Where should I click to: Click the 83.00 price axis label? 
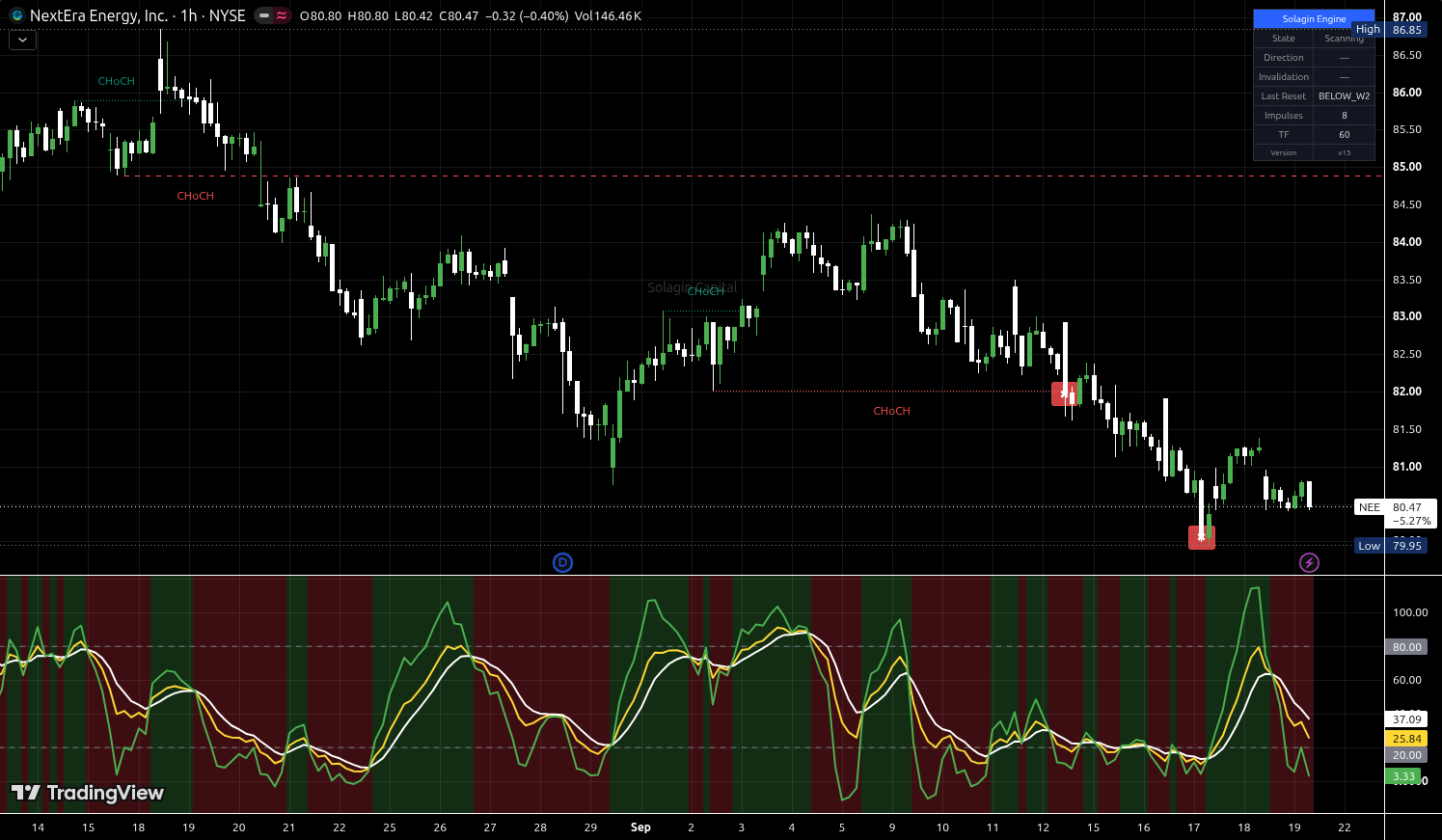coord(1407,316)
